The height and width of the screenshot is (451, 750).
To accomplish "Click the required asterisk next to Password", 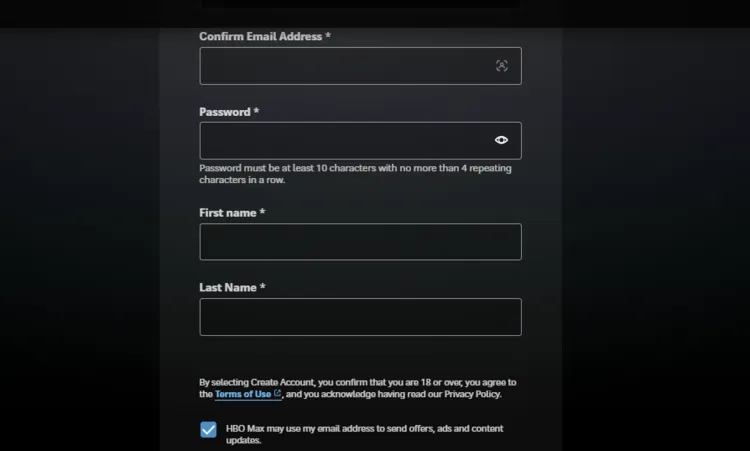I will (256, 112).
